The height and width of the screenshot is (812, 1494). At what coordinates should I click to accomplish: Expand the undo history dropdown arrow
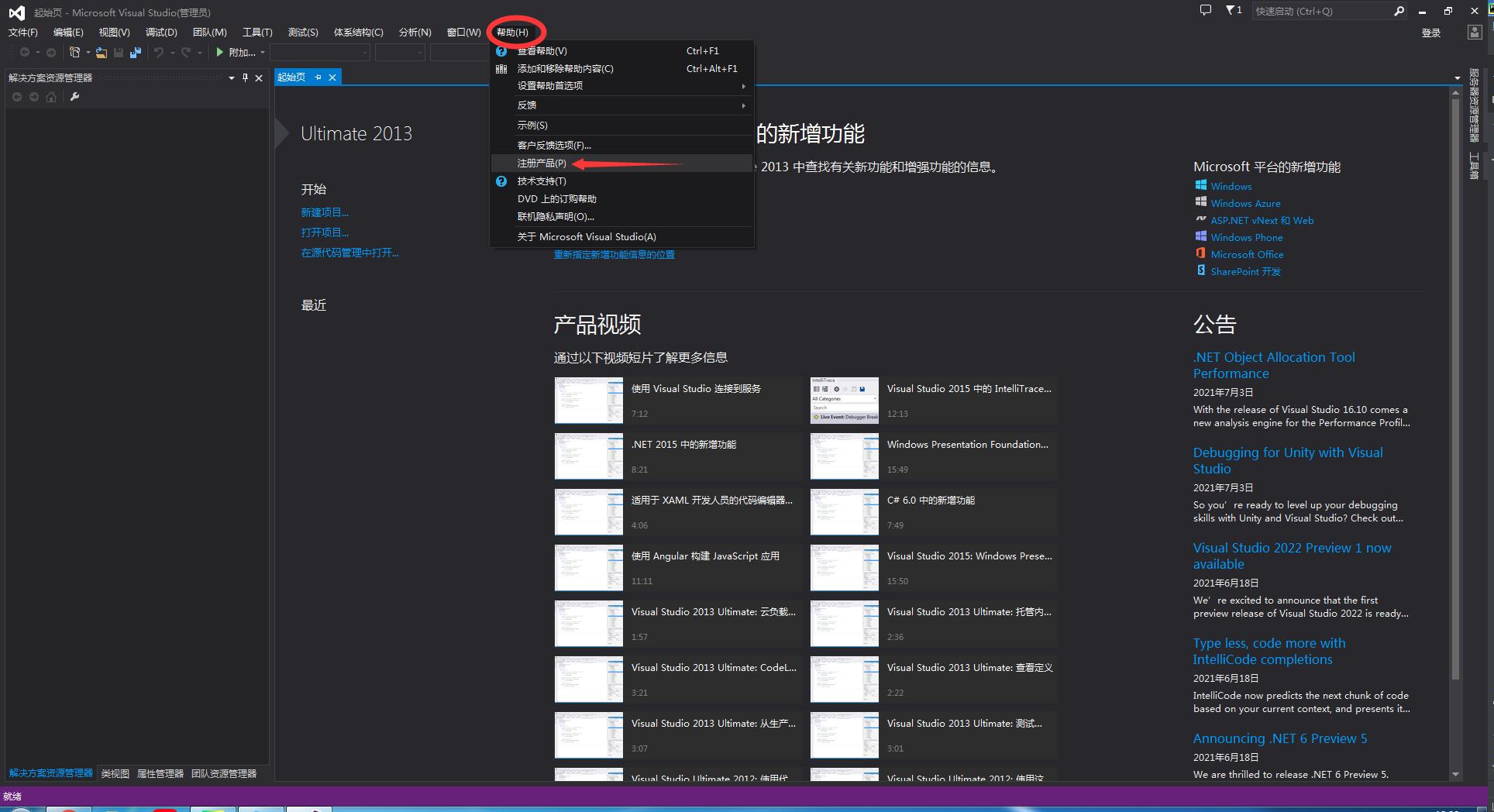click(172, 53)
